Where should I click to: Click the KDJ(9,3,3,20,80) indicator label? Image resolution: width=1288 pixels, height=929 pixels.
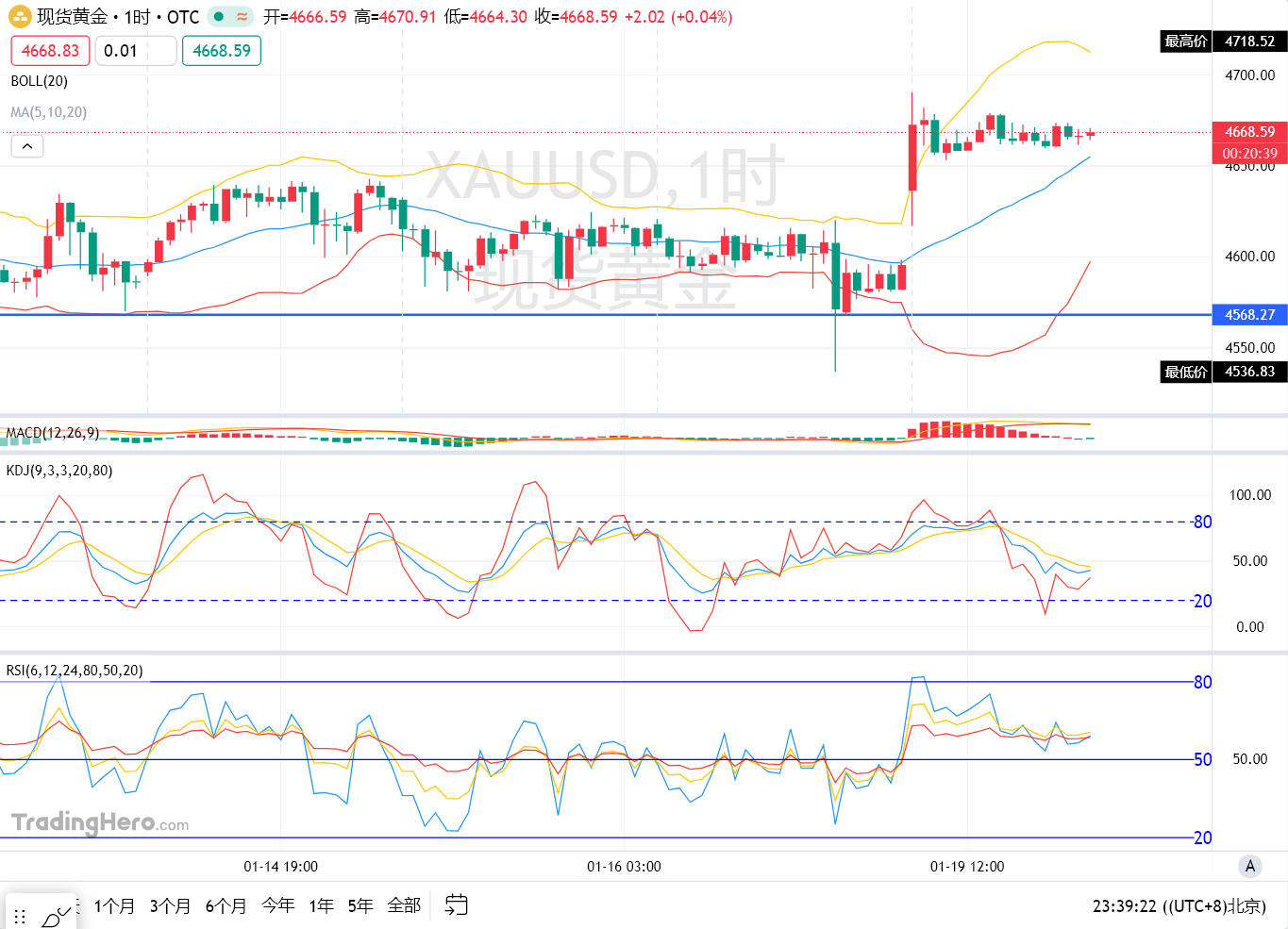click(x=59, y=471)
